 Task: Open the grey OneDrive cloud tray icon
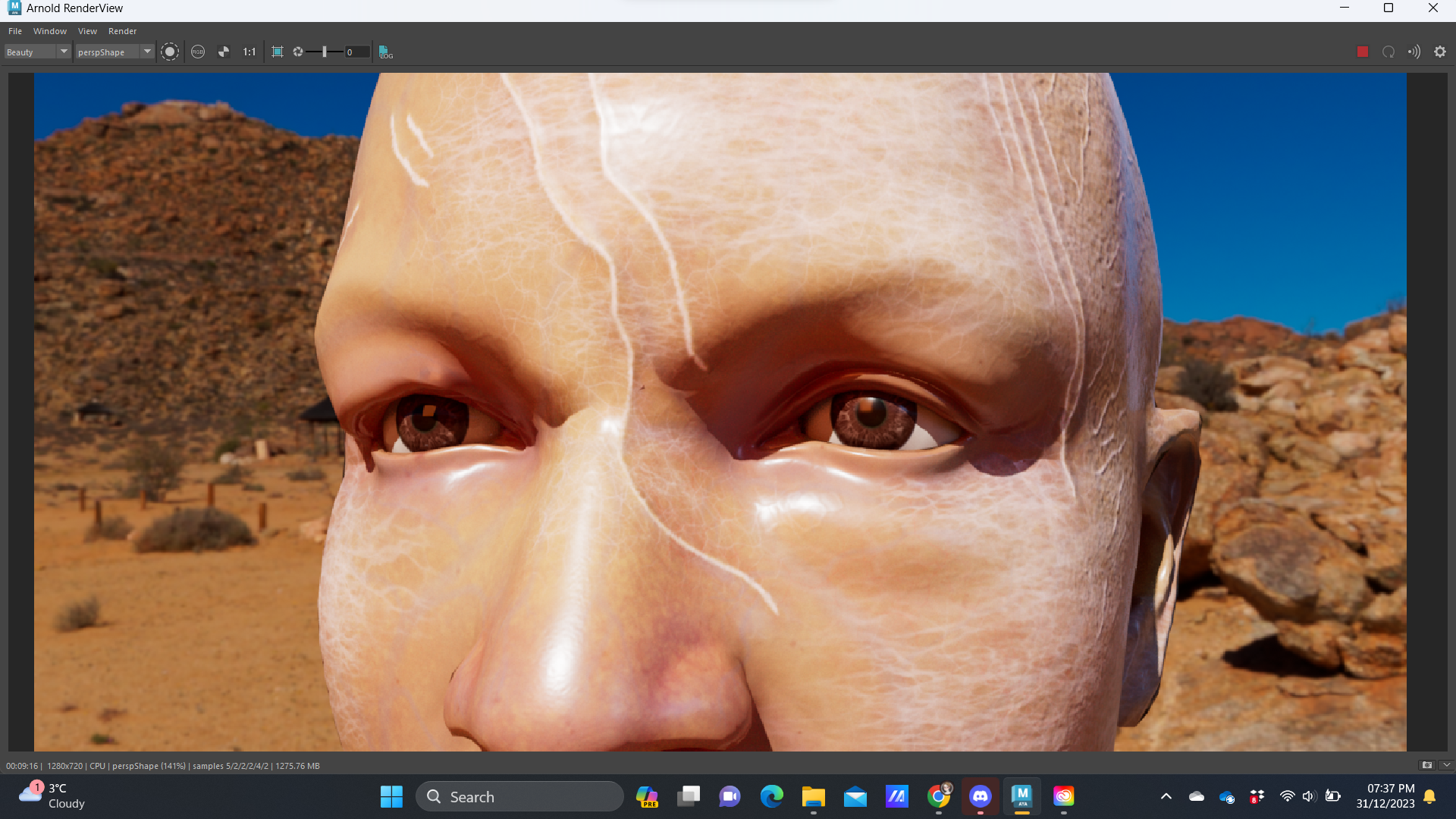[x=1197, y=796]
